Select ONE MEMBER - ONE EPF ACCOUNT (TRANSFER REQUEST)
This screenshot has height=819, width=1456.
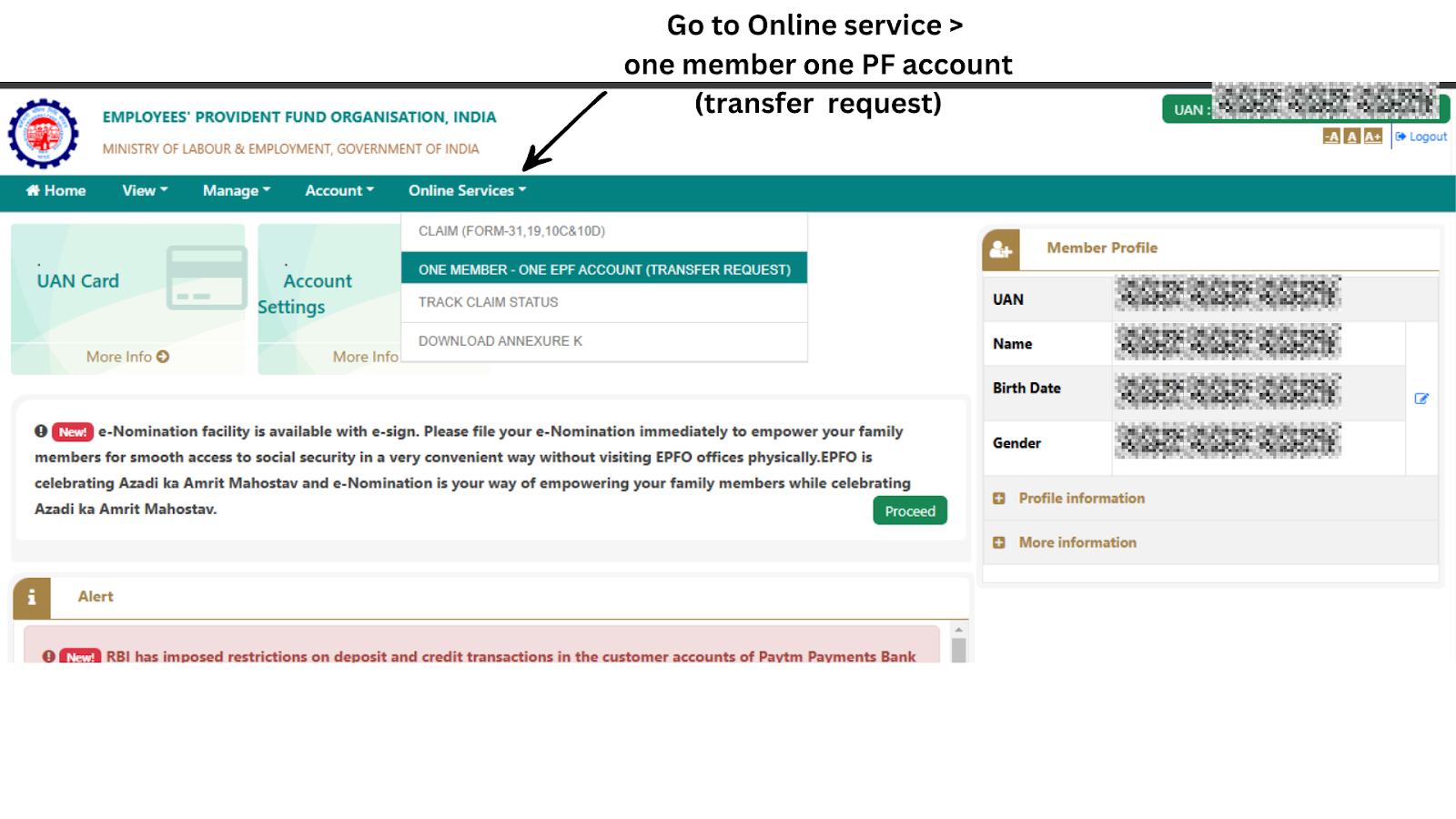[603, 268]
